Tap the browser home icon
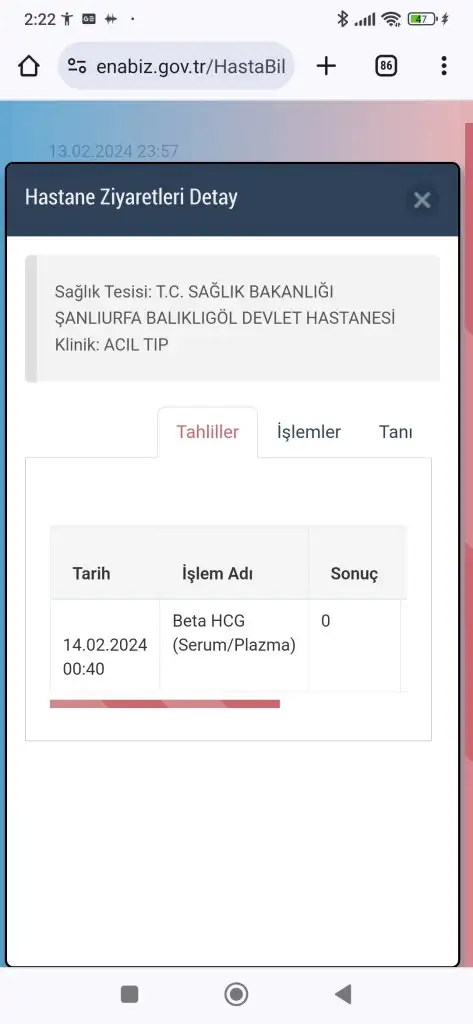 [x=29, y=66]
